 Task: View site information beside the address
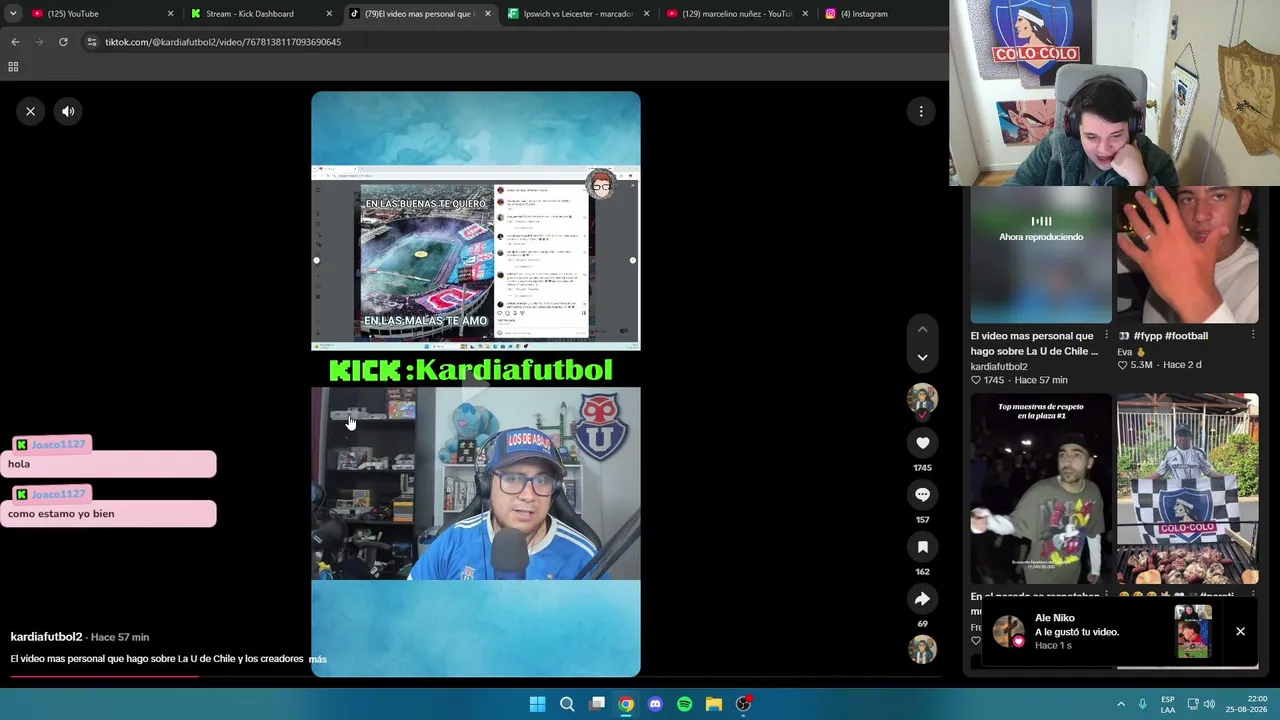click(91, 42)
